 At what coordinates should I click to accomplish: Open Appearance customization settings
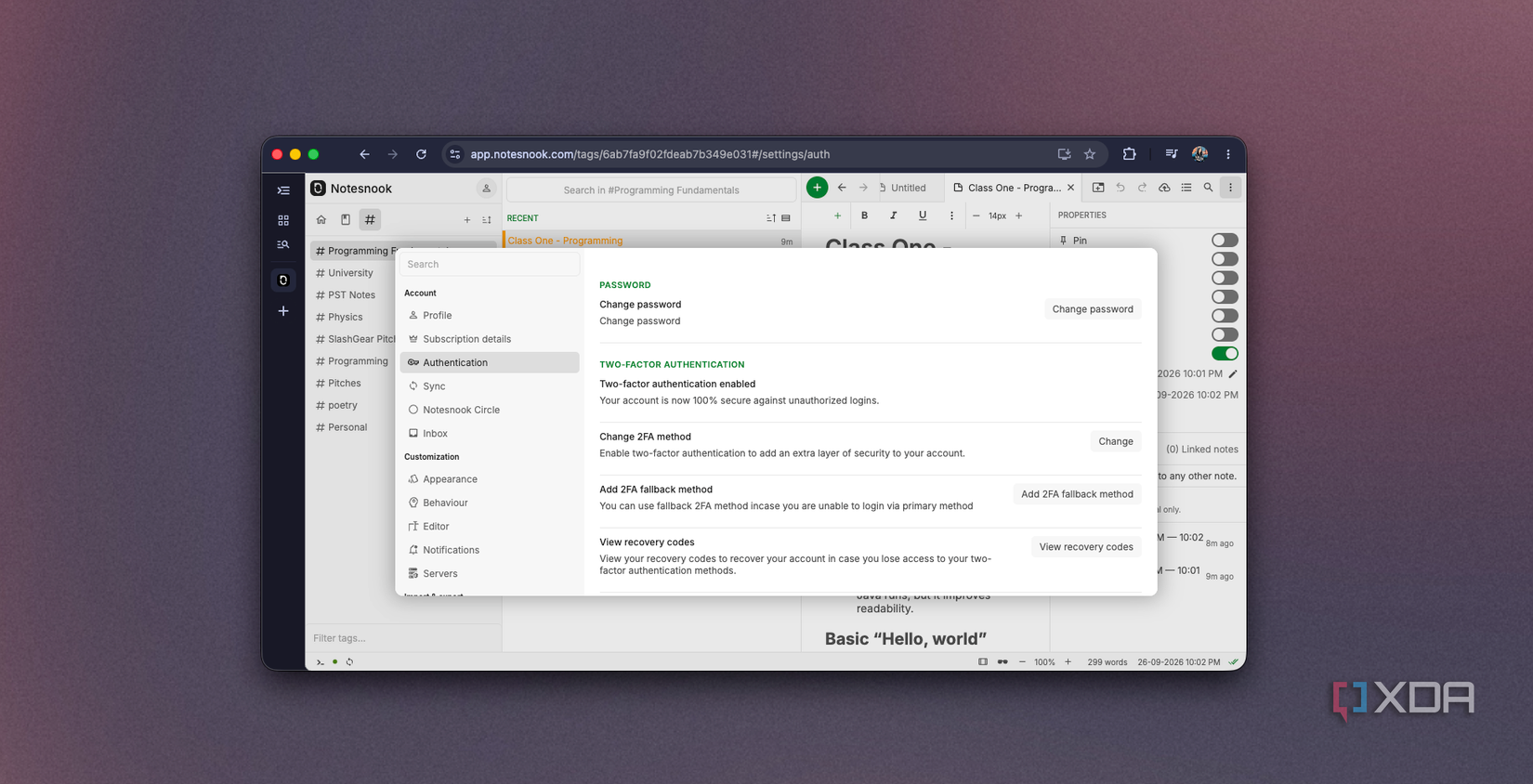pos(490,479)
